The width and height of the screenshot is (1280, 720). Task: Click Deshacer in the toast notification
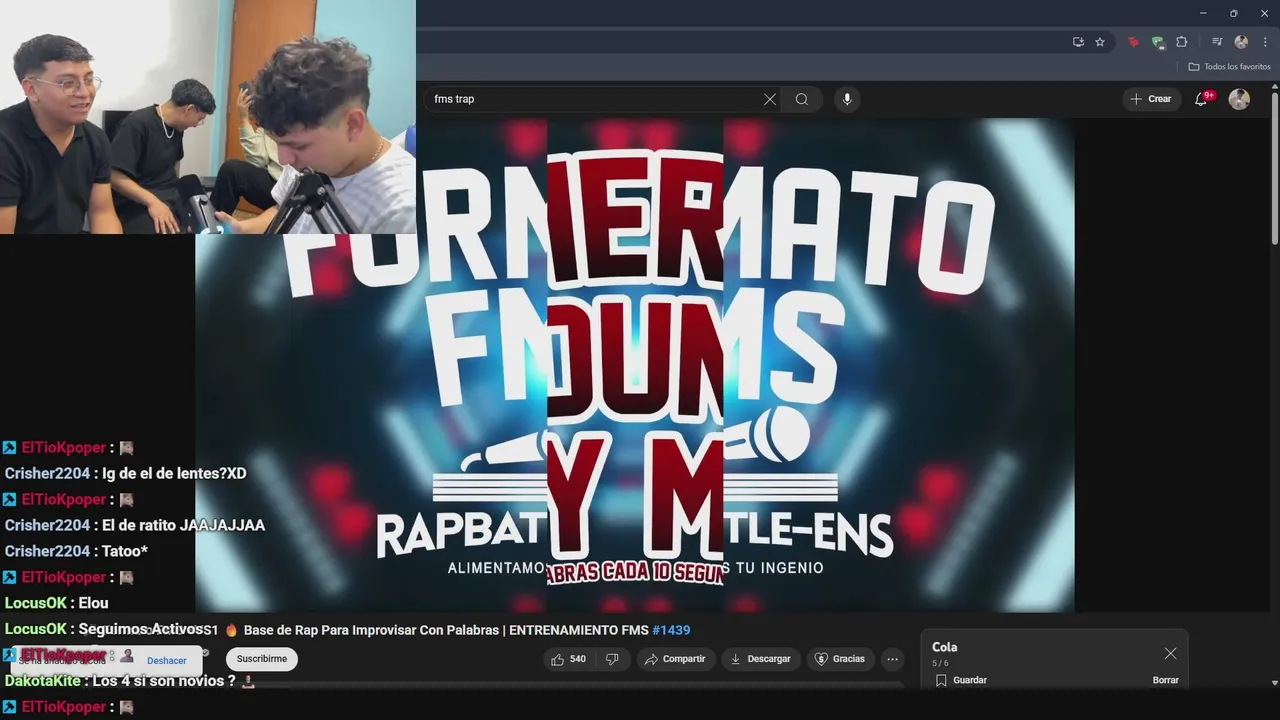coord(167,661)
